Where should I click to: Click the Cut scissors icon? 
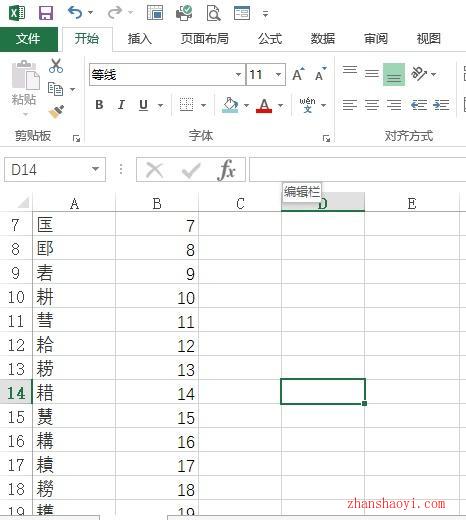[x=56, y=66]
